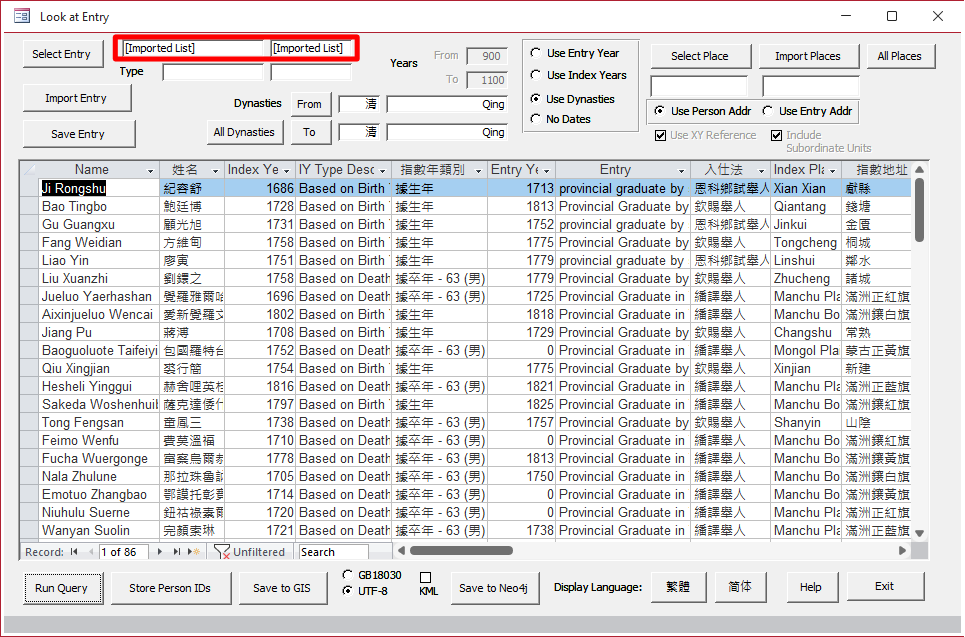Screen dimensions: 965x637
Task: Switch display language to 简体
Action: pyautogui.click(x=740, y=587)
